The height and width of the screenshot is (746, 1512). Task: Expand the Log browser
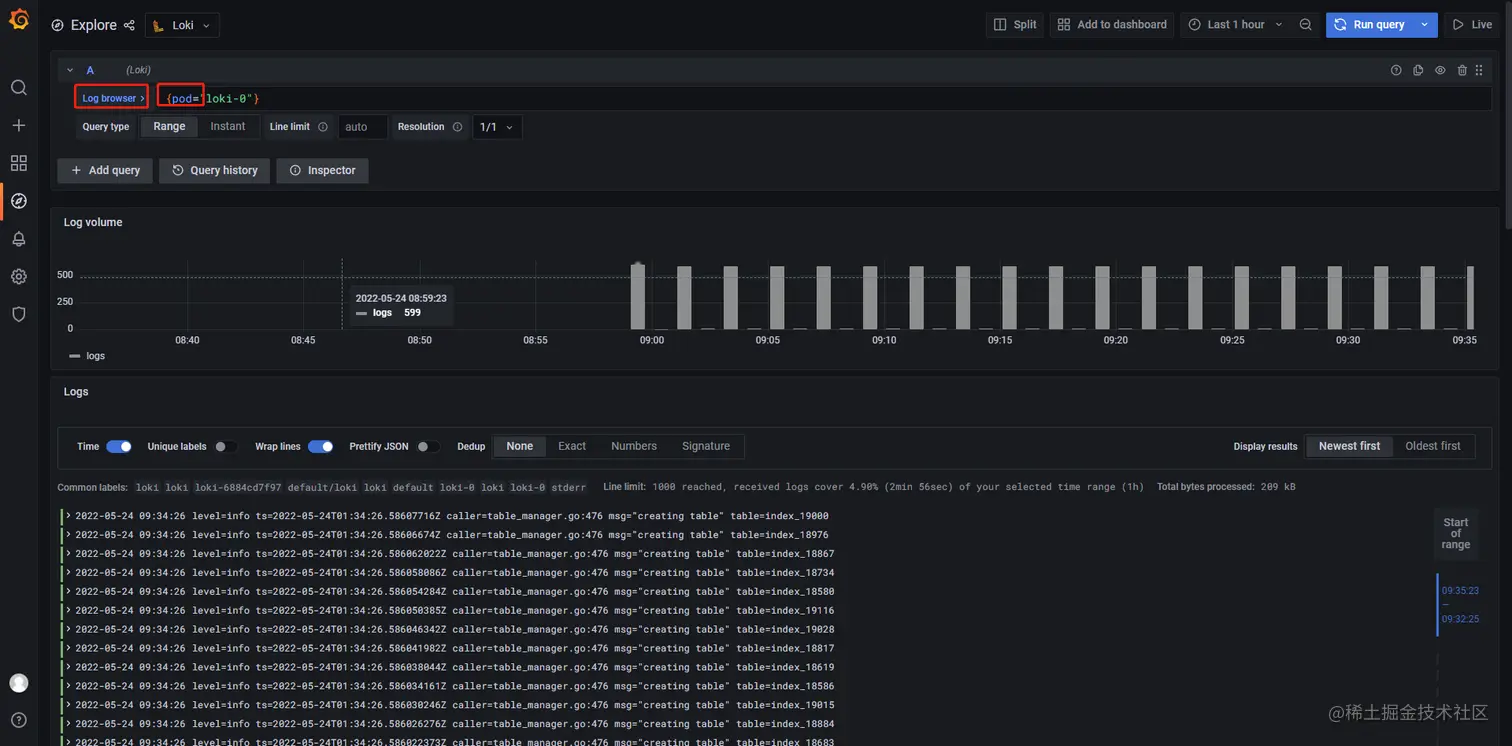click(x=113, y=98)
